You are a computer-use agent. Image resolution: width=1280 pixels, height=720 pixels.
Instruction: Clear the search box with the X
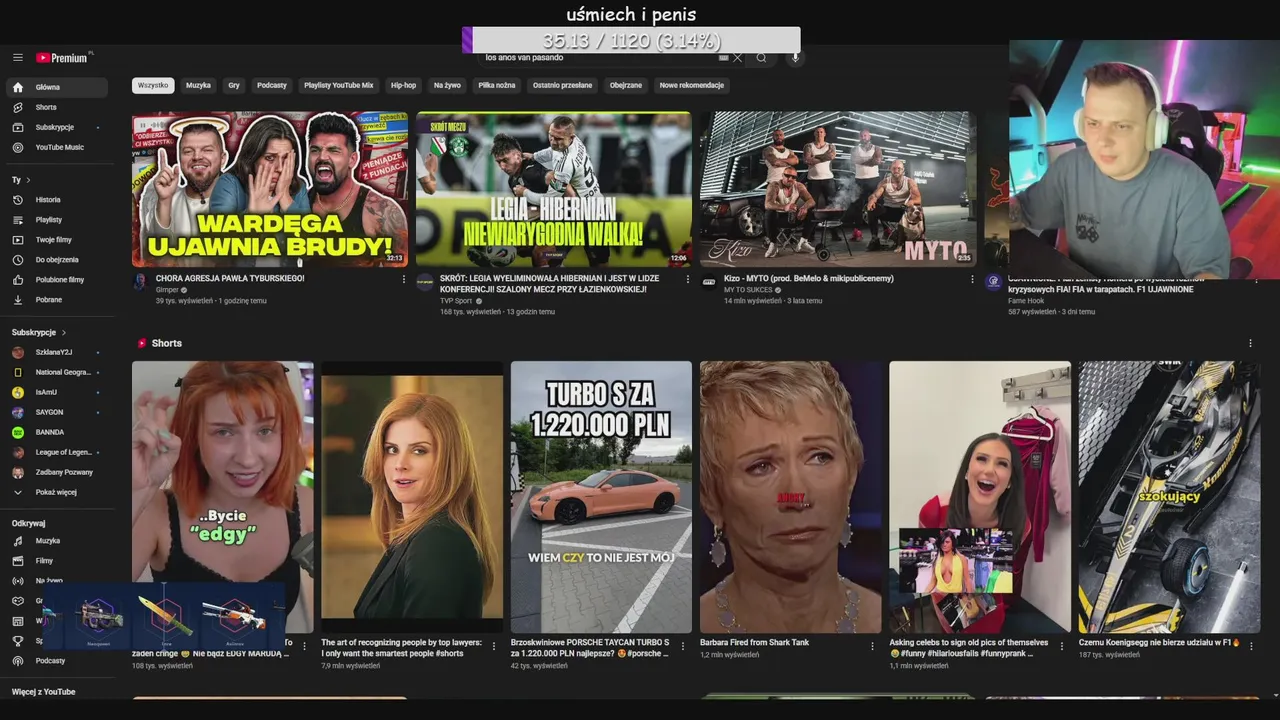tap(738, 58)
